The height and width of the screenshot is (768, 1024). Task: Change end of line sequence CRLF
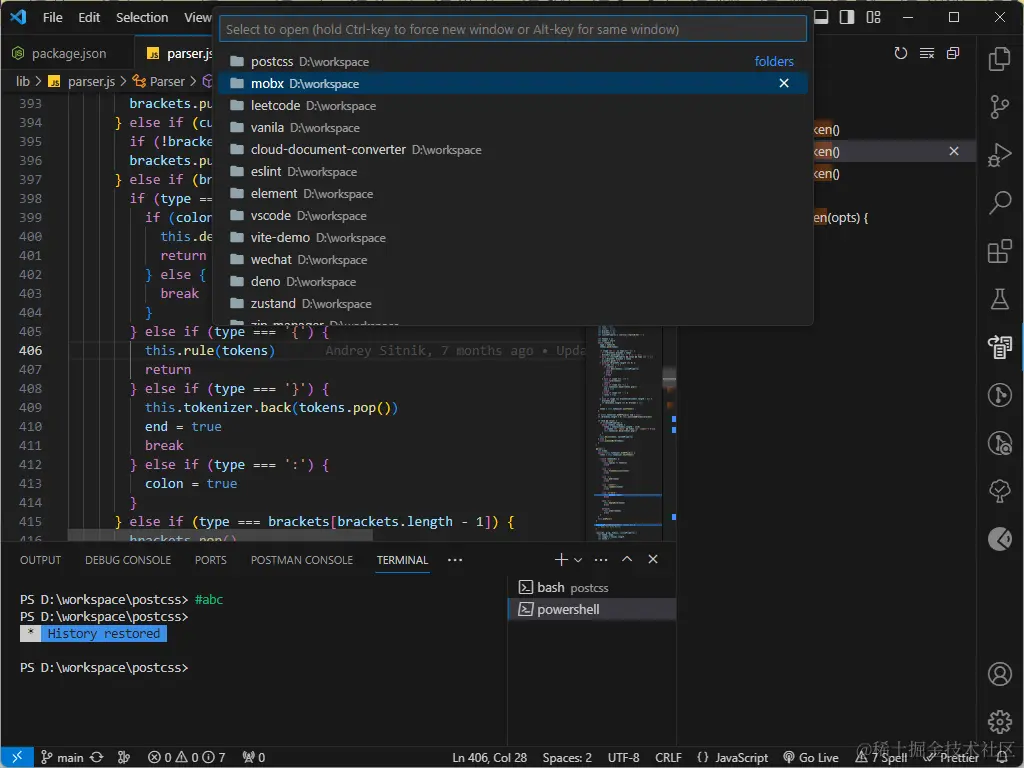pos(668,757)
